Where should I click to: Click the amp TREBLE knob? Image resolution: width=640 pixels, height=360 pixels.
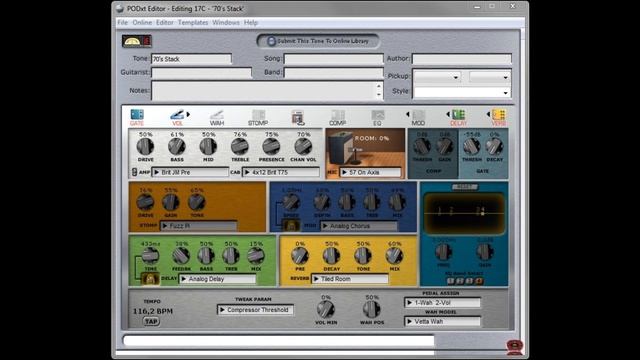[240, 146]
